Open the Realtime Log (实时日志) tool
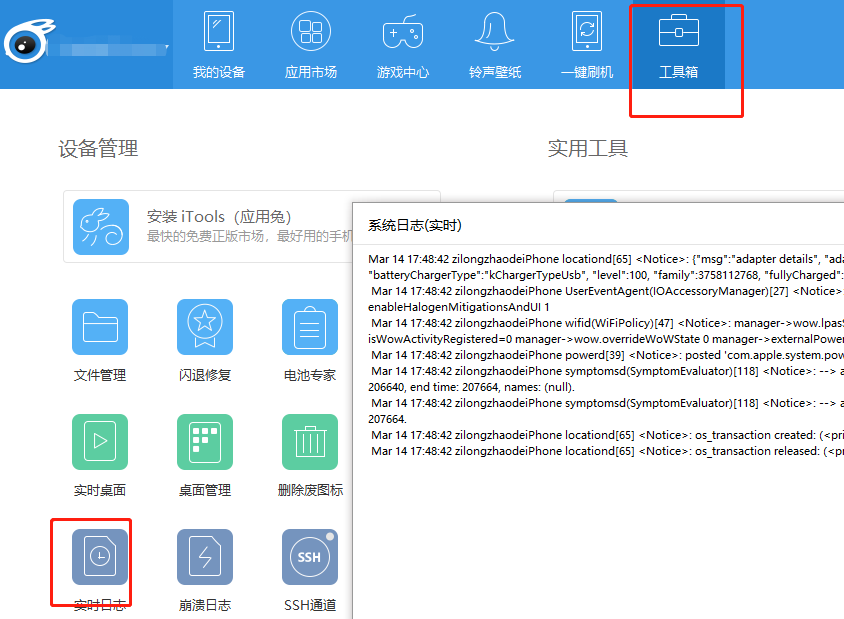Screen dimensions: 844x619 point(100,557)
